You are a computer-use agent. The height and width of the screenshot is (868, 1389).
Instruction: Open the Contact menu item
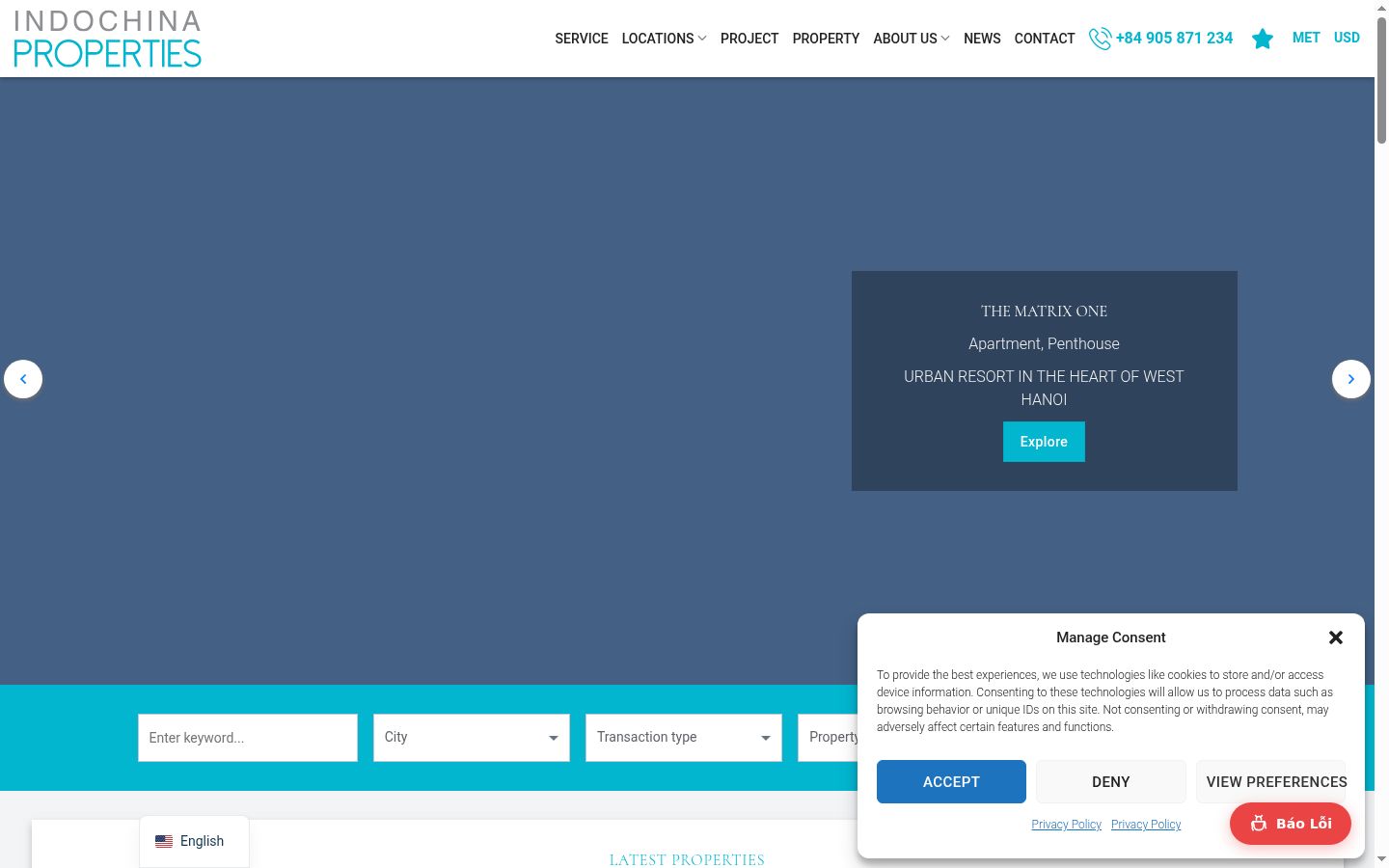(1045, 39)
